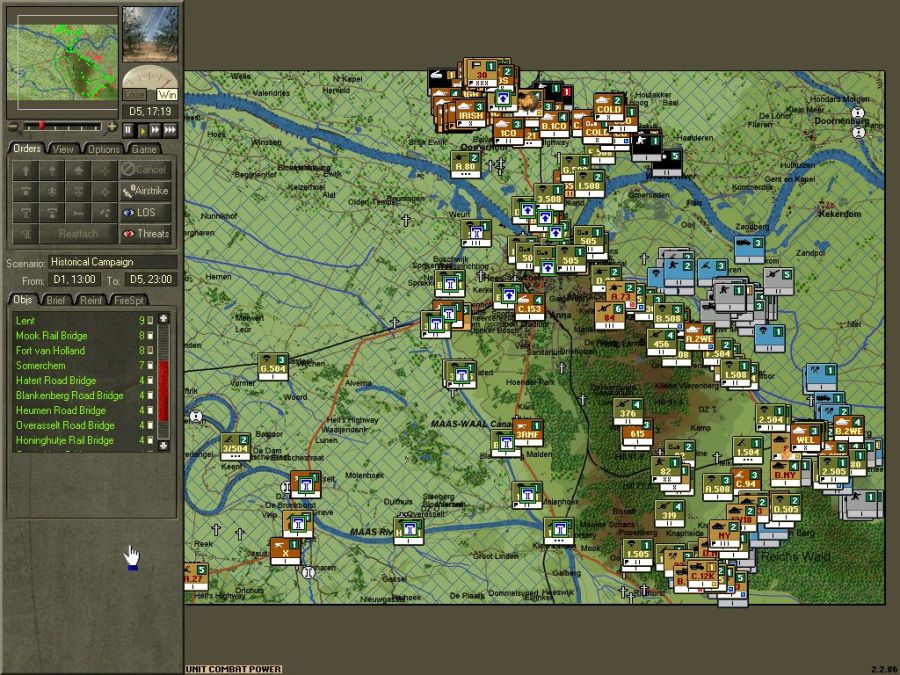
Task: Open the Brief tab
Action: pyautogui.click(x=56, y=300)
